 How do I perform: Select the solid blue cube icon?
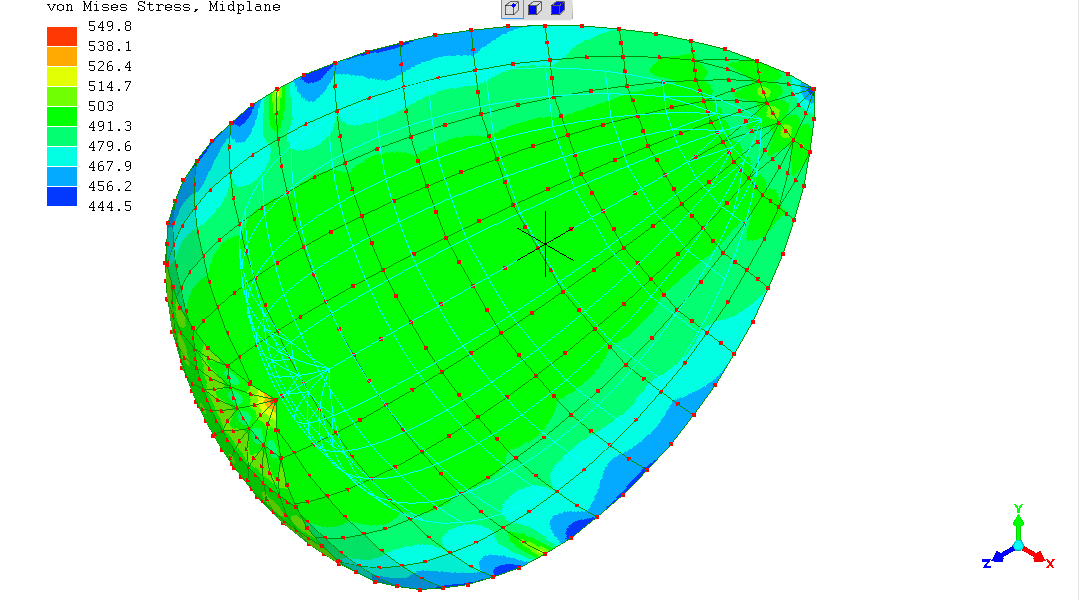tap(558, 9)
